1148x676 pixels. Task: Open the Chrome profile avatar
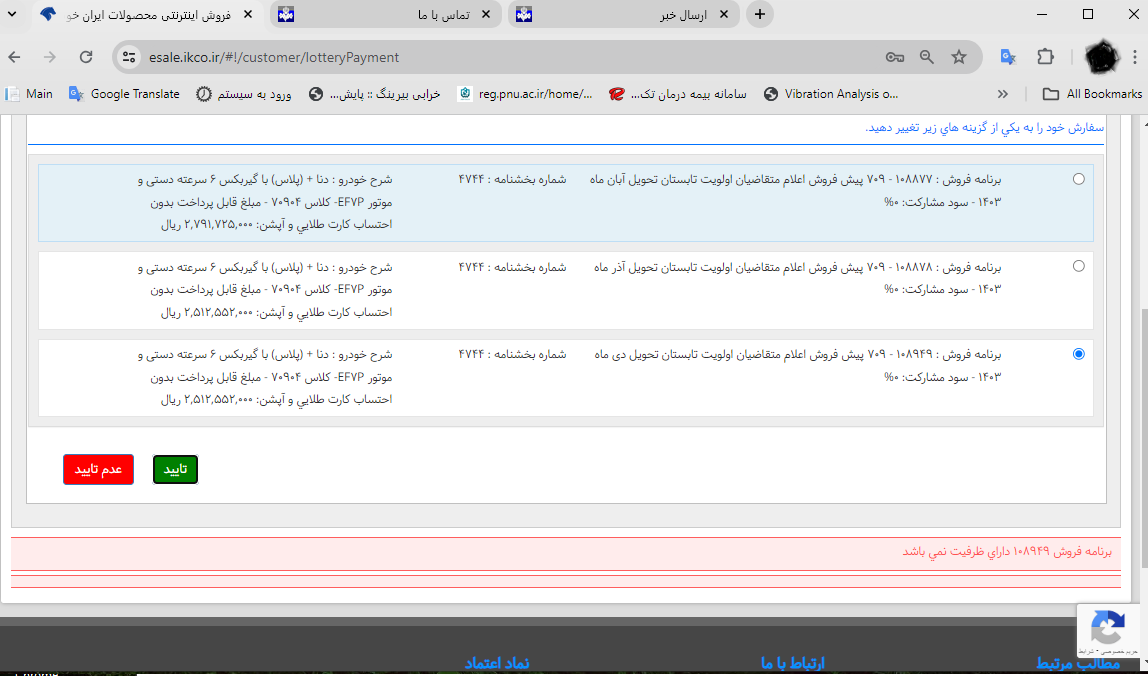[x=1102, y=57]
